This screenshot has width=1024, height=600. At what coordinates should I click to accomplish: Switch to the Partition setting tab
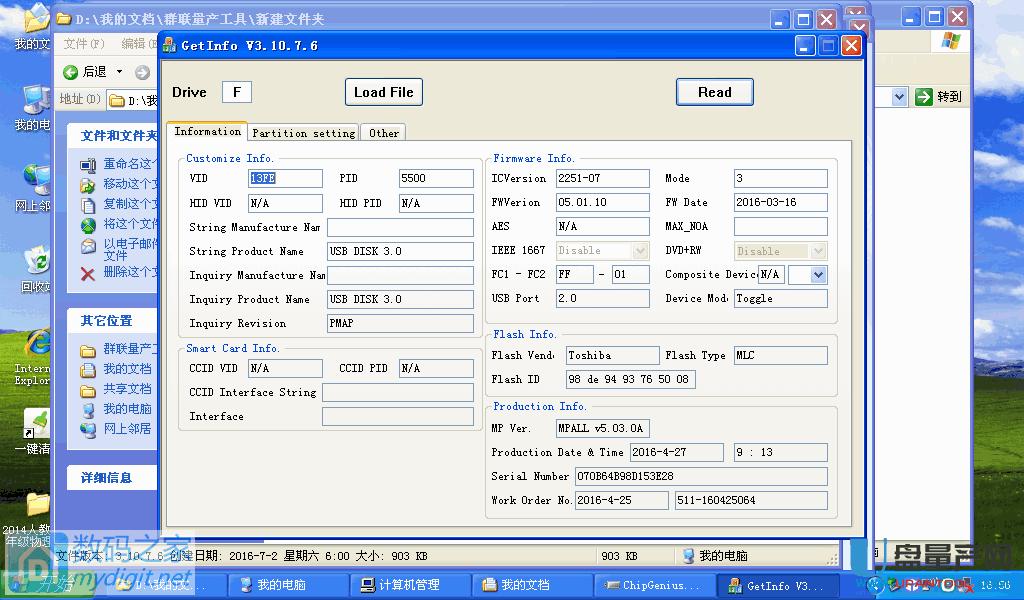coord(303,131)
